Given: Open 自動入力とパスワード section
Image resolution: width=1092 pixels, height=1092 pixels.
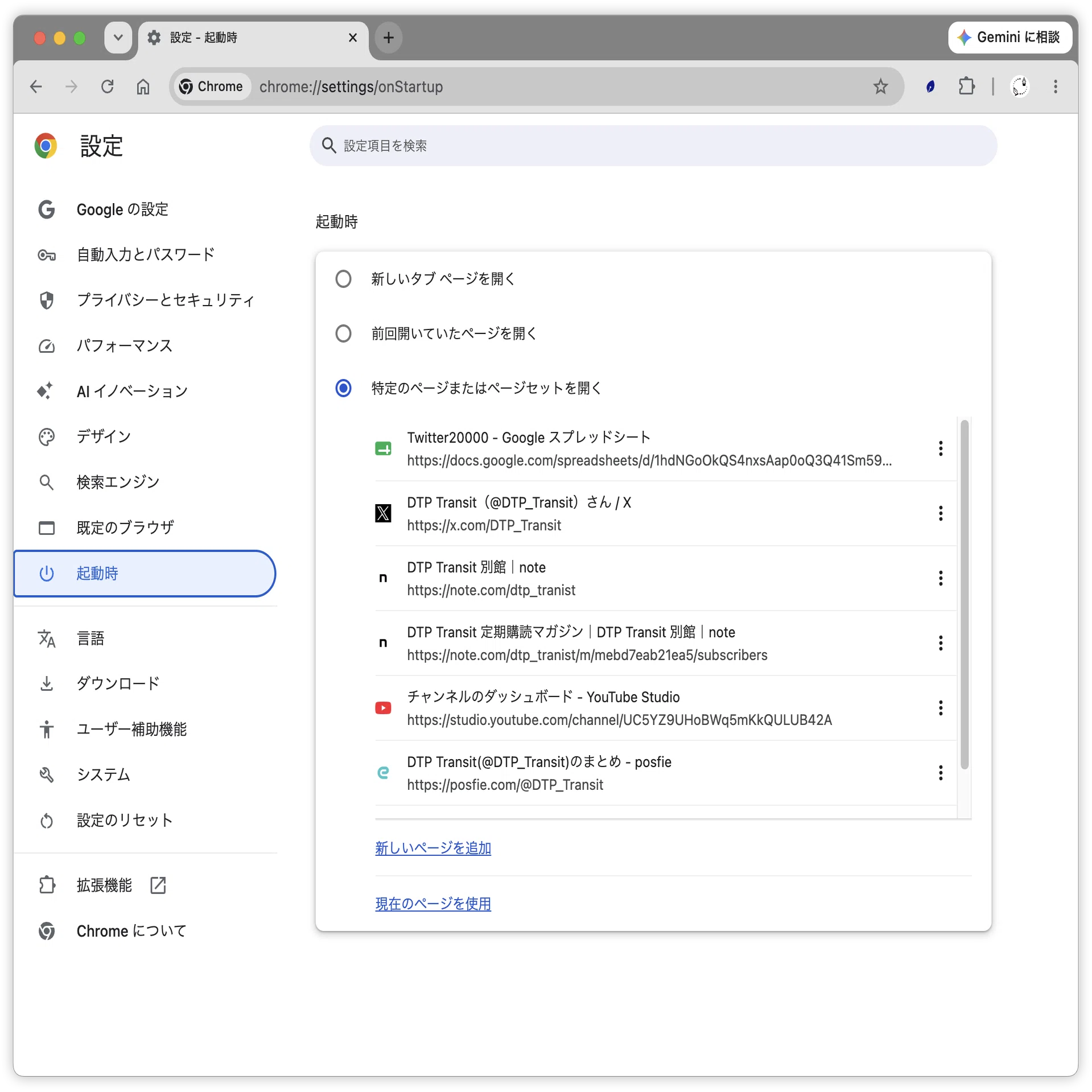Looking at the screenshot, I should 145,254.
